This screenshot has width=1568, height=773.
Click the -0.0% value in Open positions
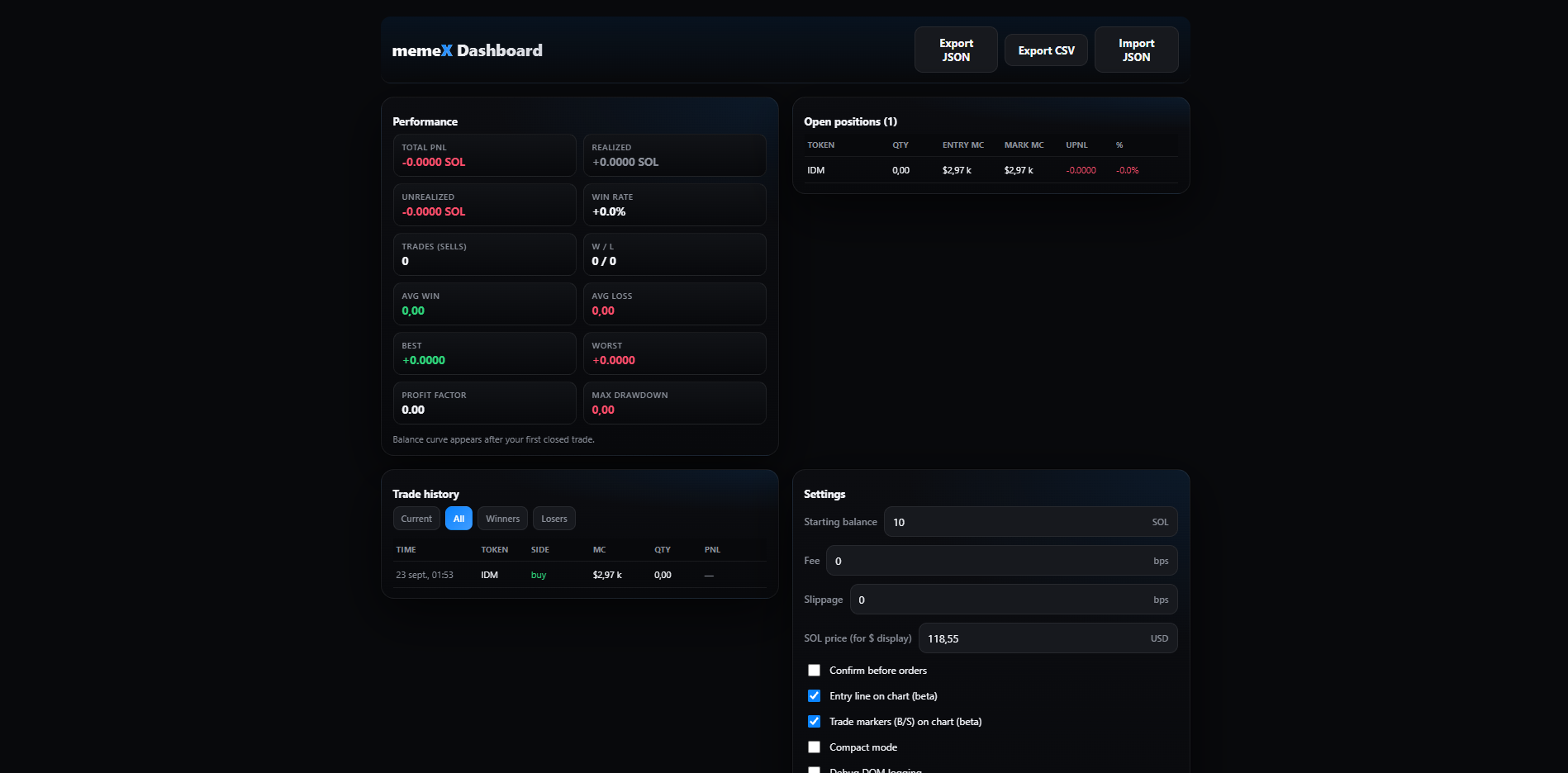(x=1127, y=170)
